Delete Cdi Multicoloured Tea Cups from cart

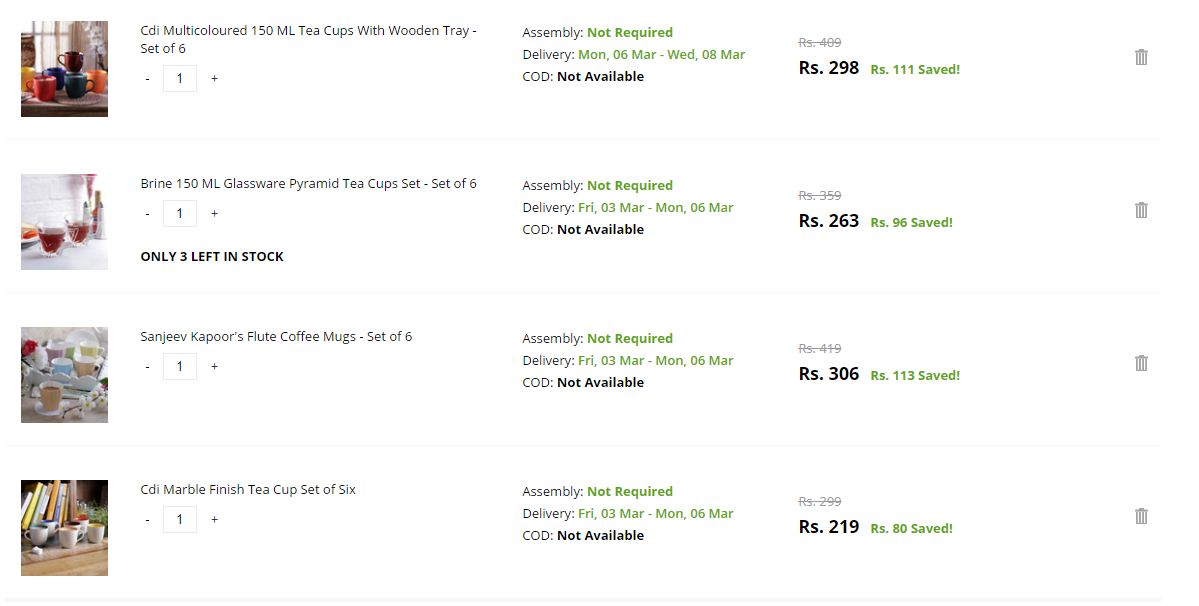coord(1141,57)
